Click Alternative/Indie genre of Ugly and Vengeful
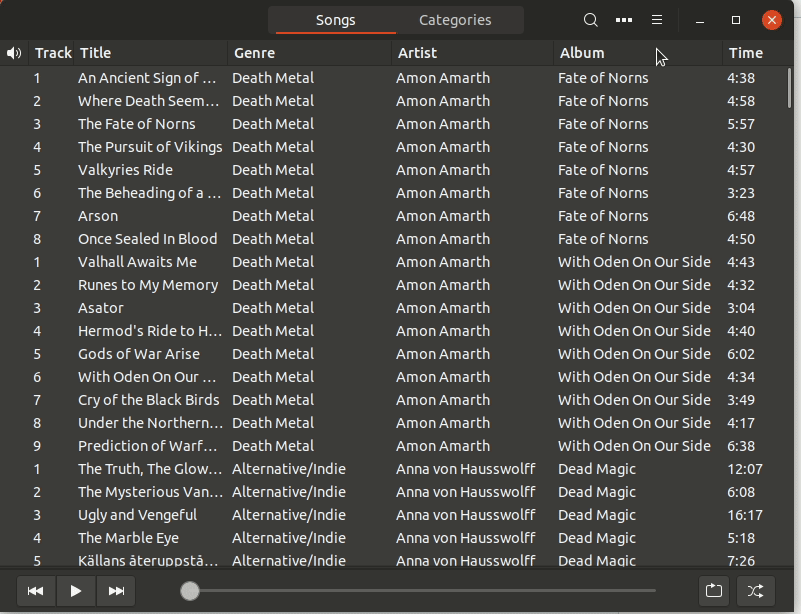The width and height of the screenshot is (801, 614). click(289, 515)
